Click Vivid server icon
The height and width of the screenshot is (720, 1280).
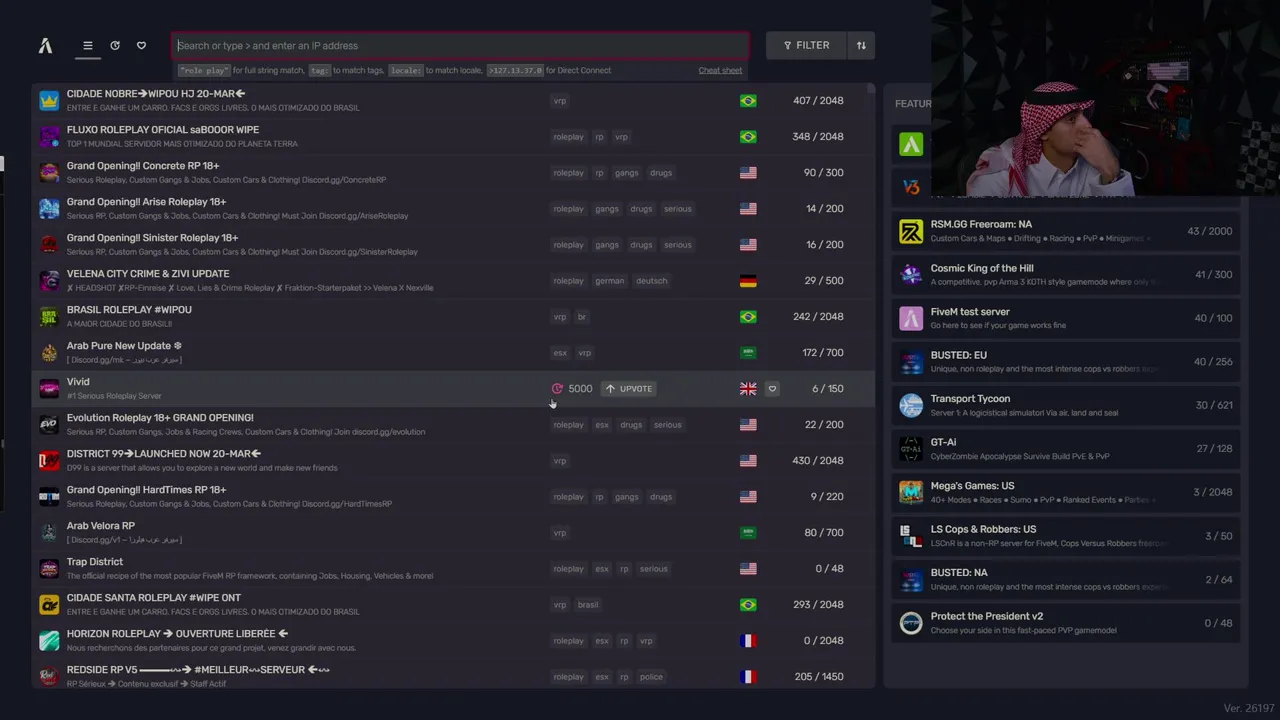tap(49, 388)
